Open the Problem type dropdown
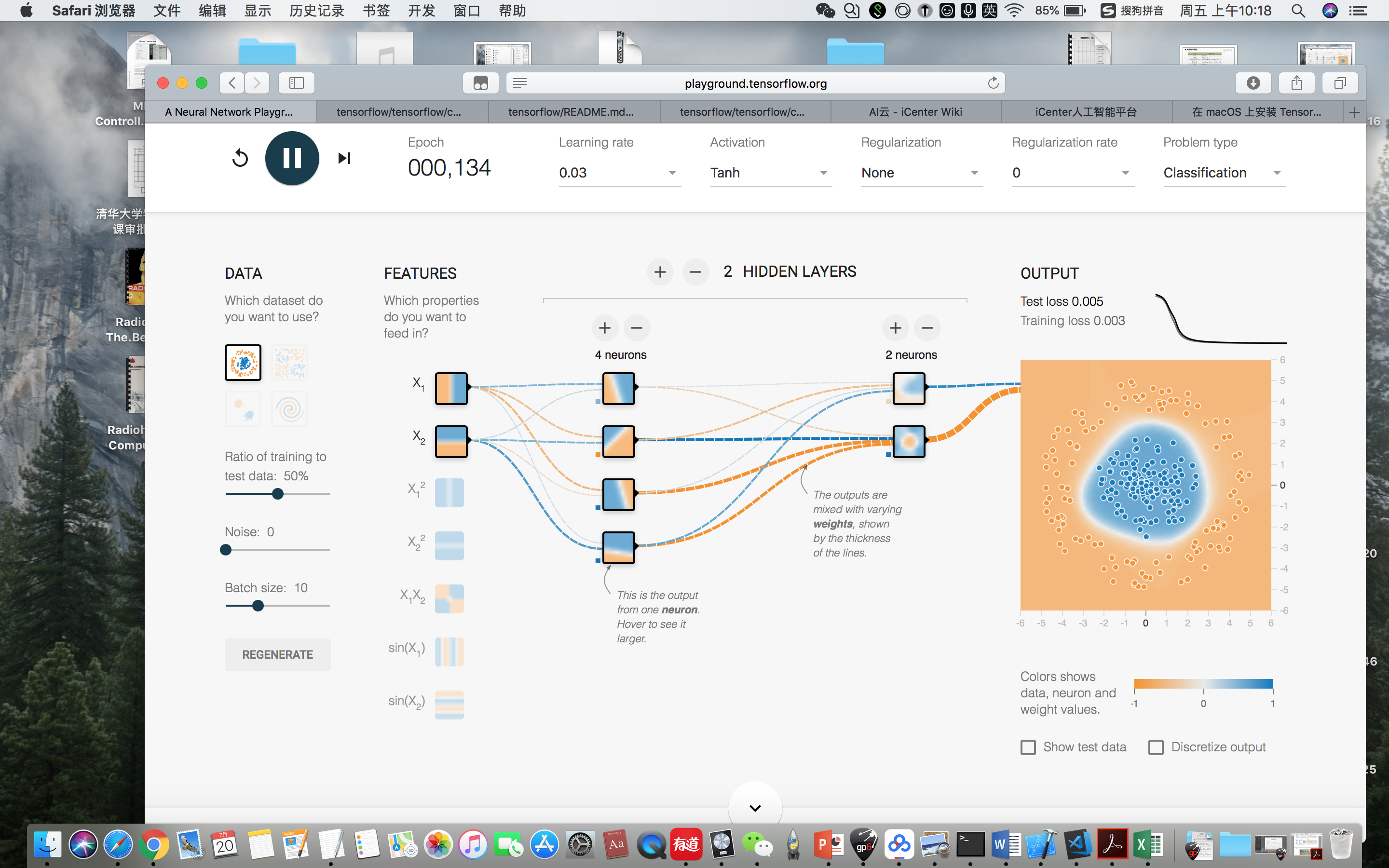 (1224, 173)
